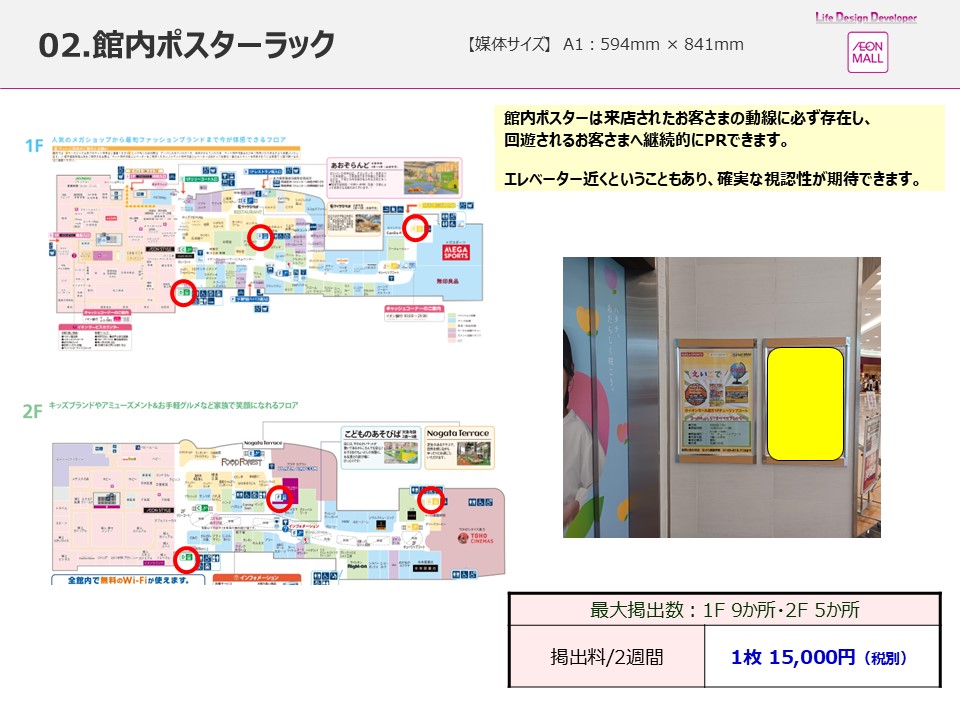Click the こどものあそびば info box
The image size is (960, 720).
[379, 447]
